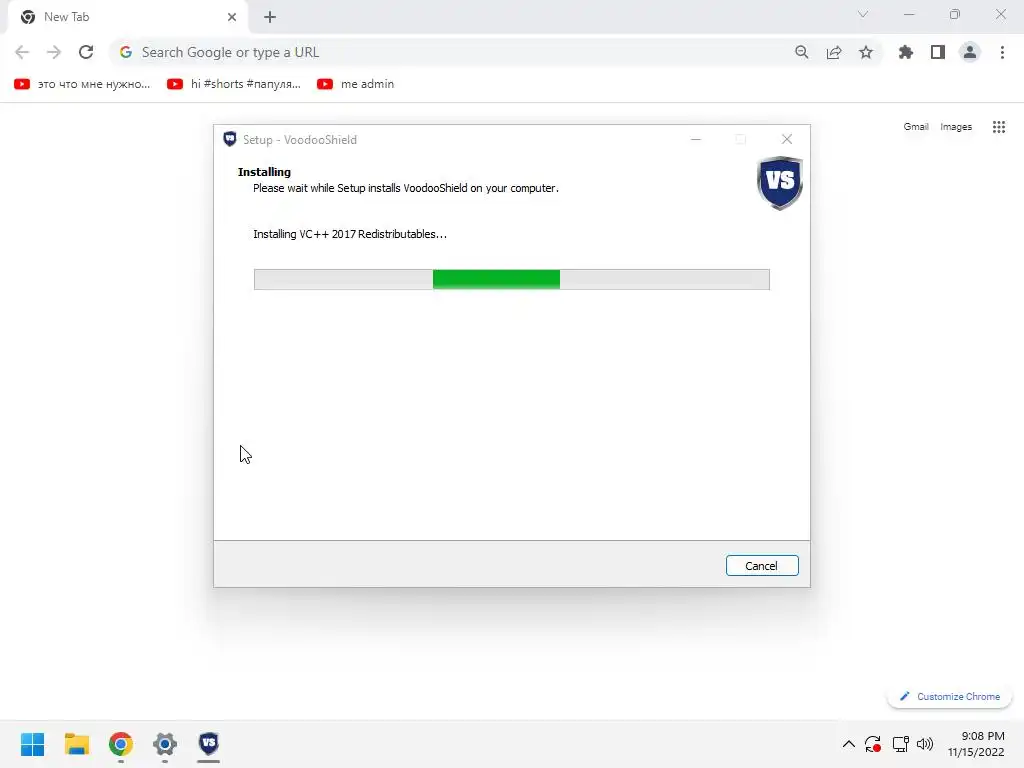The image size is (1024, 768).
Task: Open the 'это что мне нужно' bookmark
Action: (82, 84)
